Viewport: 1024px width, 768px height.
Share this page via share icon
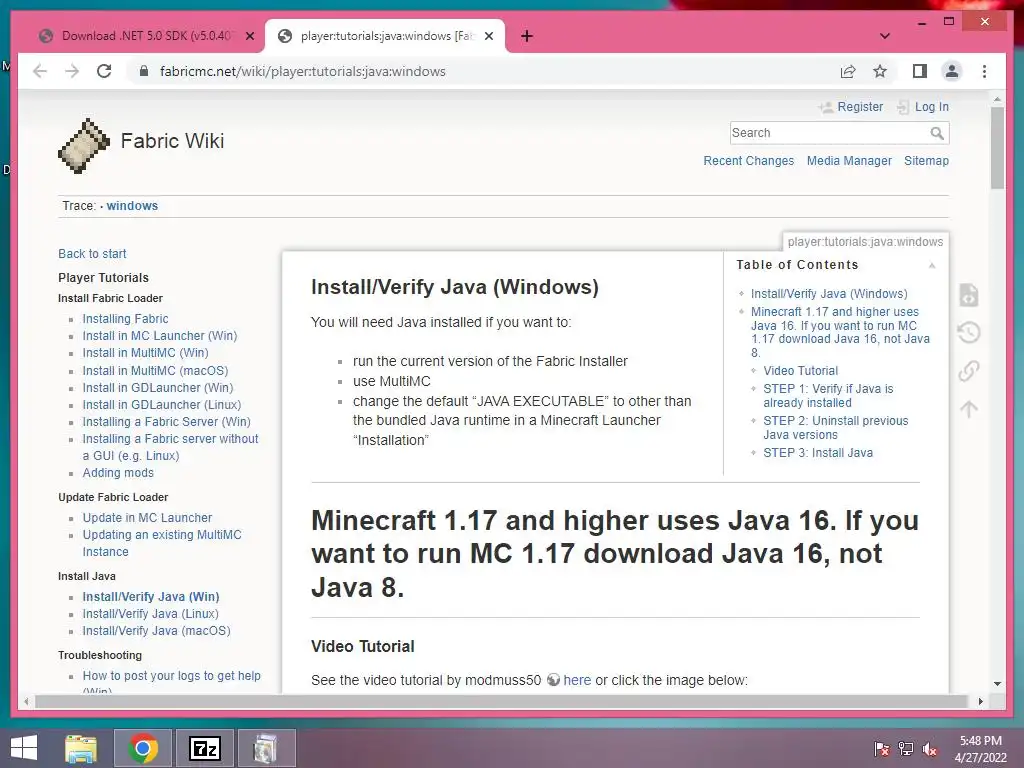[848, 71]
